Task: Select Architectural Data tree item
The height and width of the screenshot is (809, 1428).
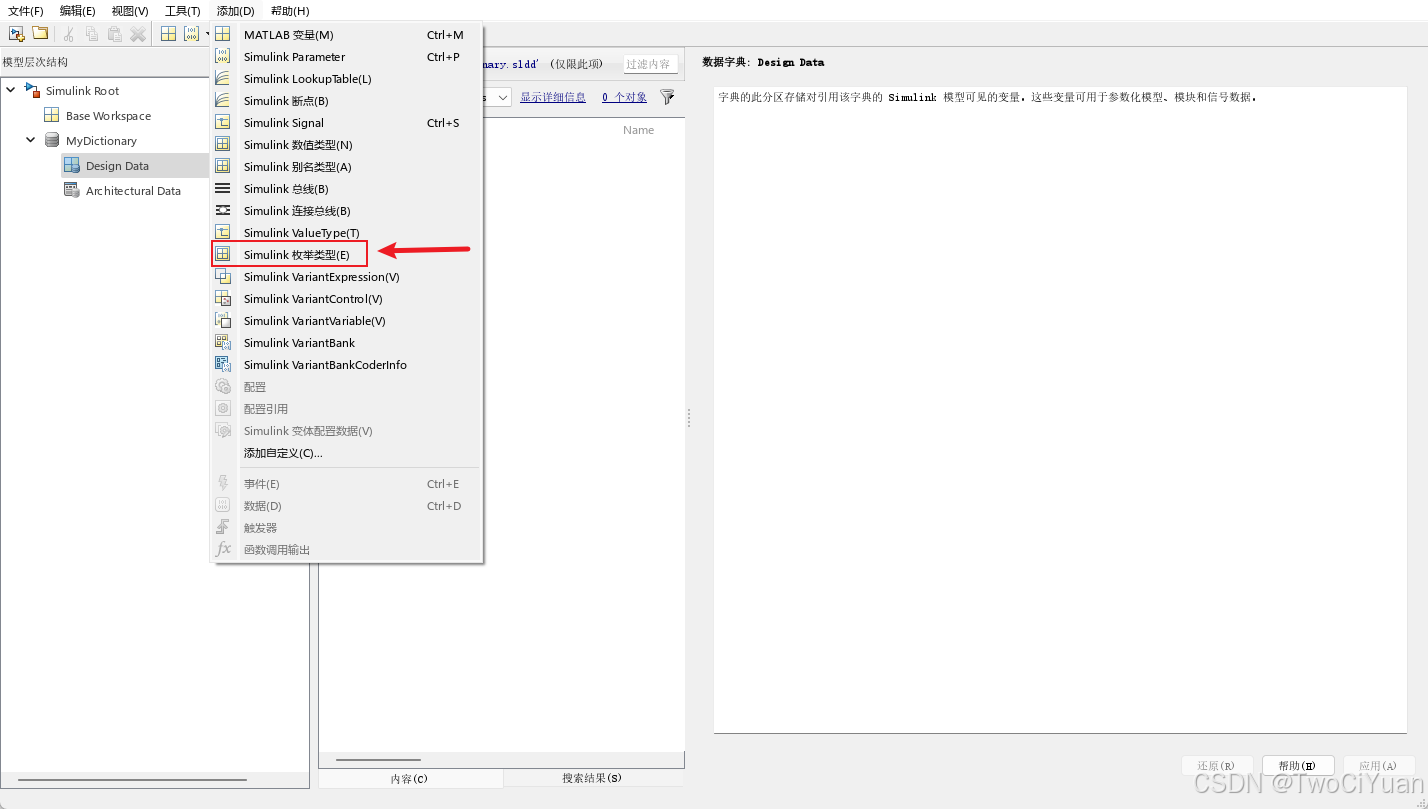Action: coord(133,190)
